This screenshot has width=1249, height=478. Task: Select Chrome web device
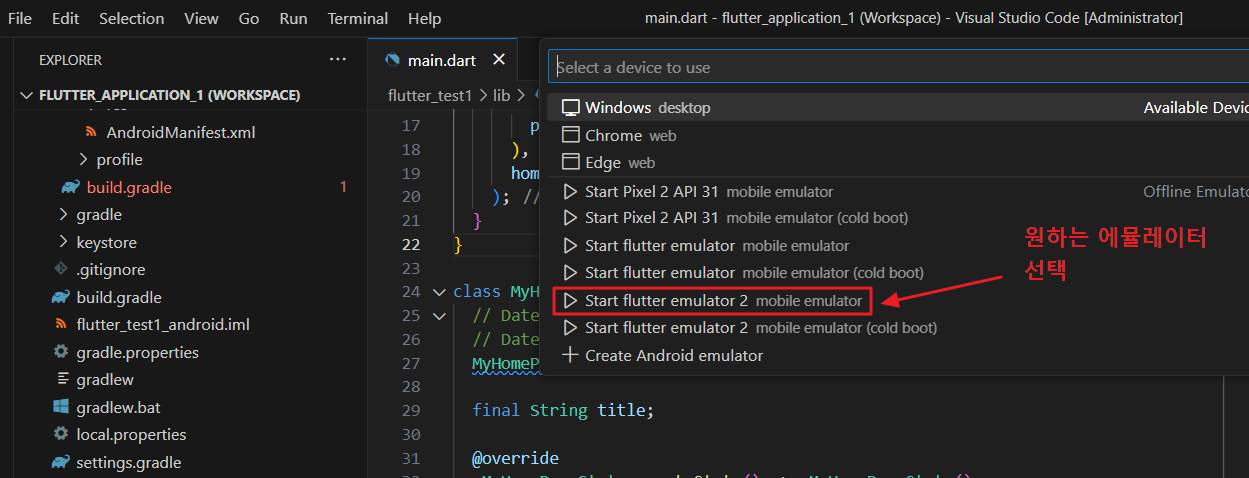(x=898, y=135)
